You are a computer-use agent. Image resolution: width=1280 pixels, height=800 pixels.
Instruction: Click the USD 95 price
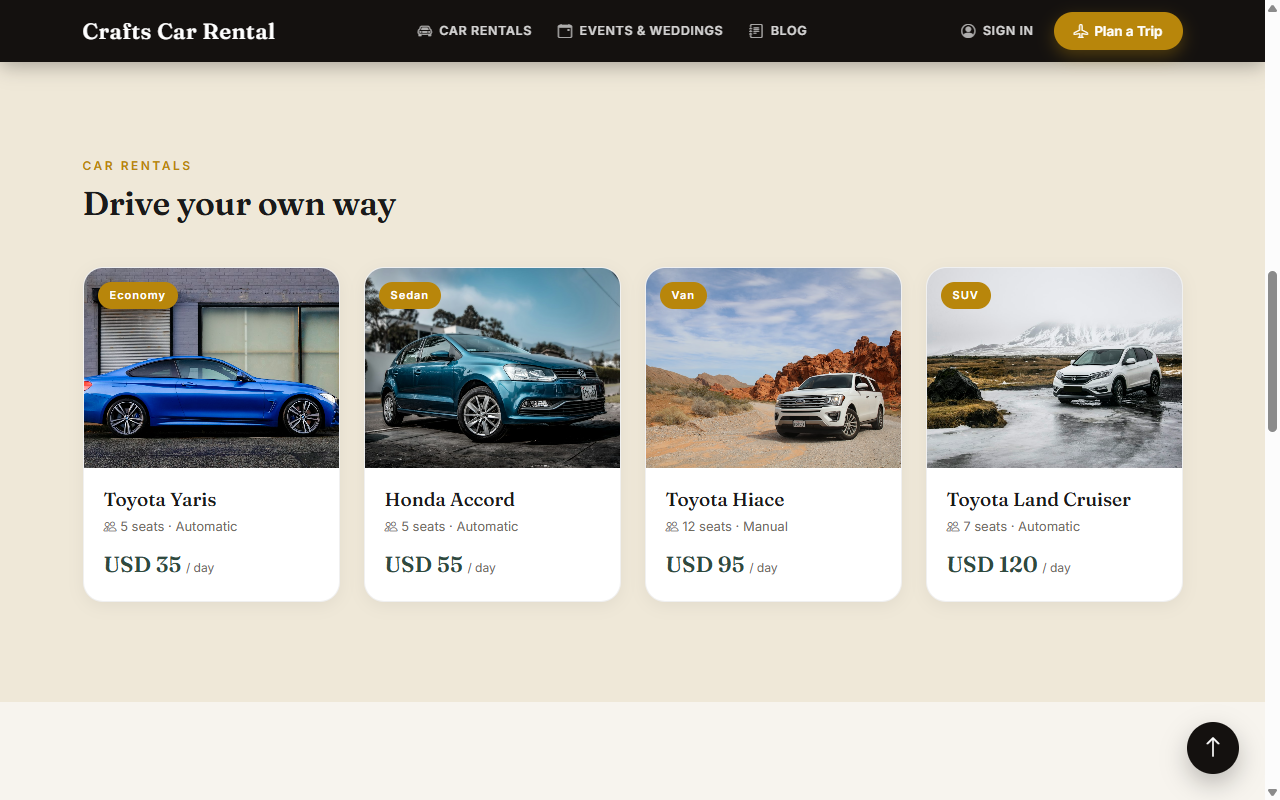[705, 565]
